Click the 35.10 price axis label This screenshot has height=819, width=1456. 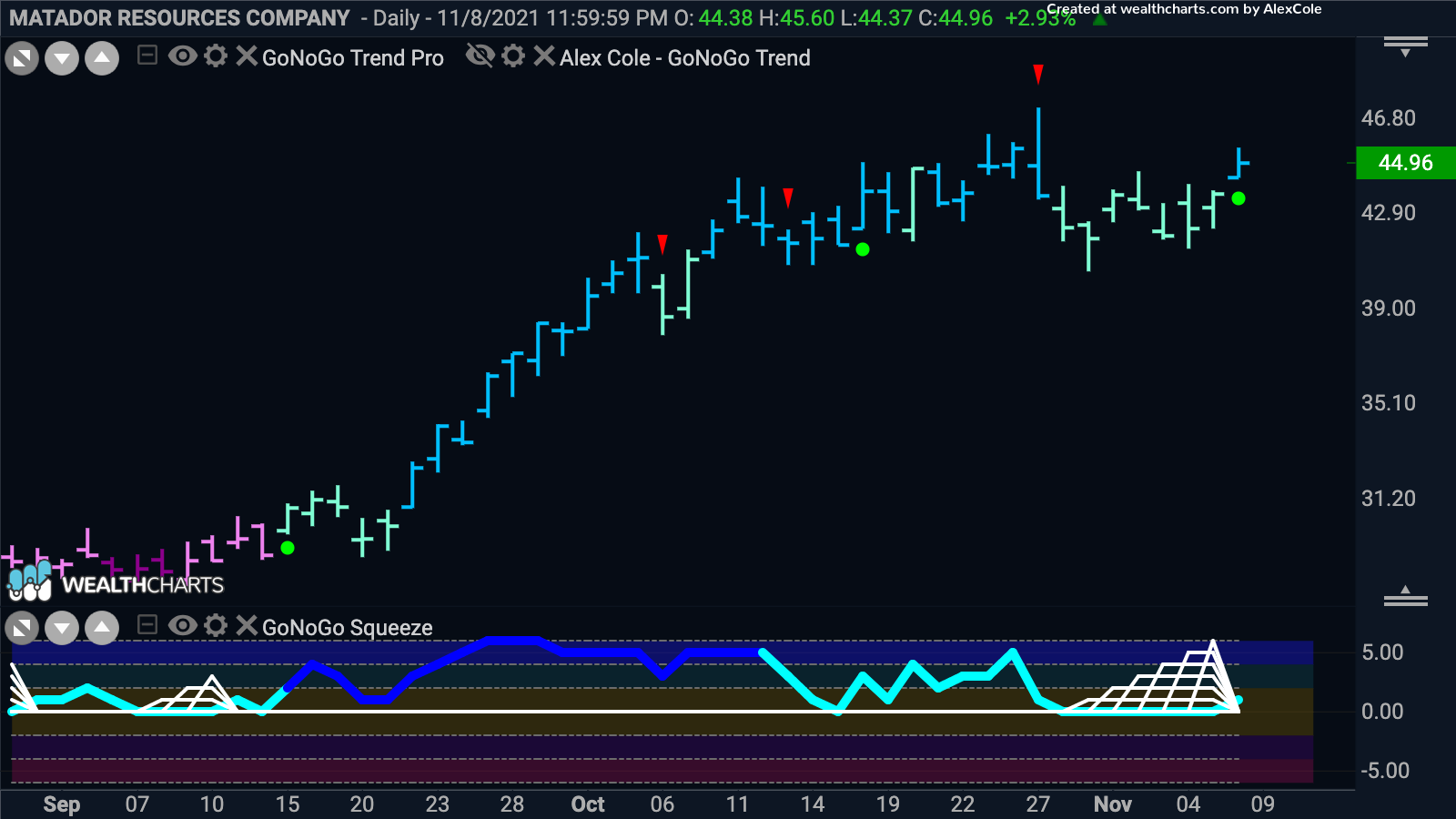click(1389, 403)
